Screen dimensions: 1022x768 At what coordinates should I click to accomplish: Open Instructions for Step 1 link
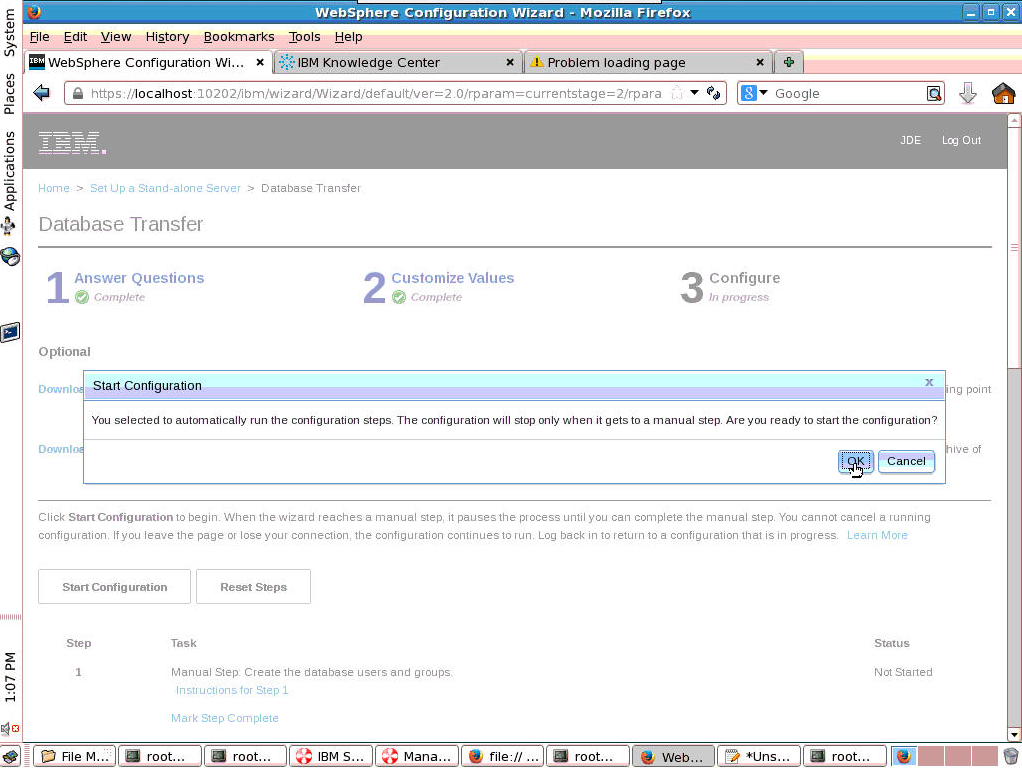231,690
